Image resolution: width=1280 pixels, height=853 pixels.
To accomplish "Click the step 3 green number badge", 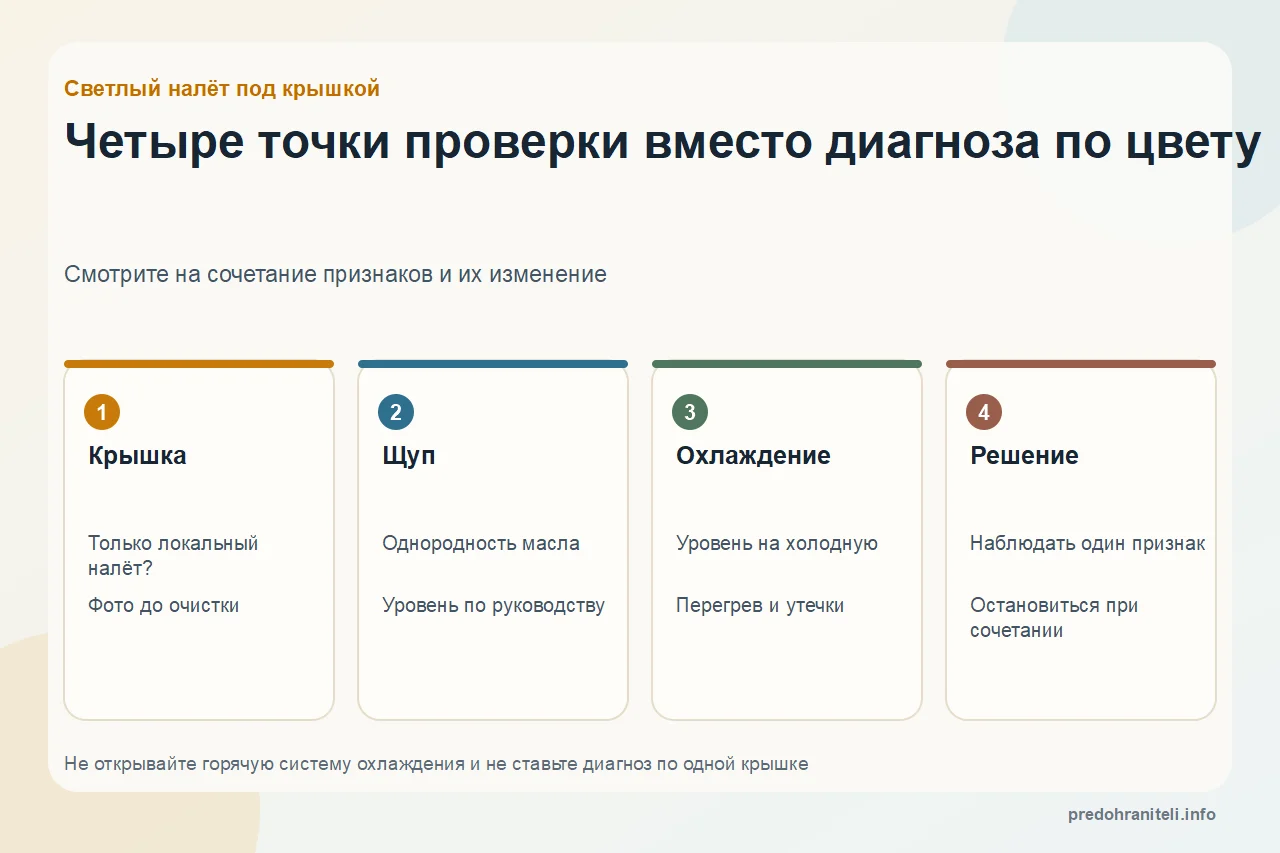I will coord(690,412).
